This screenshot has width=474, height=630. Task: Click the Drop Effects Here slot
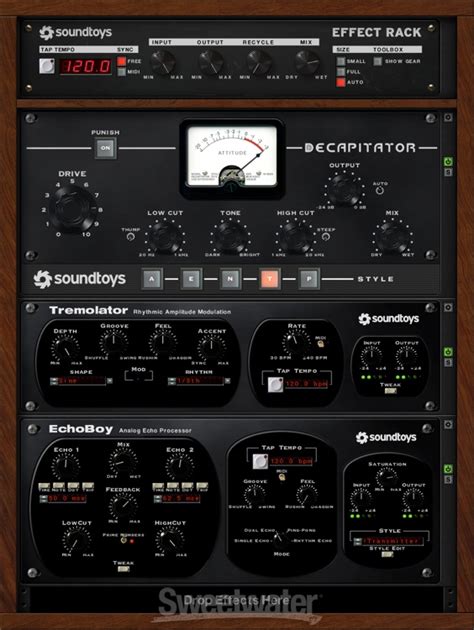coord(237,600)
